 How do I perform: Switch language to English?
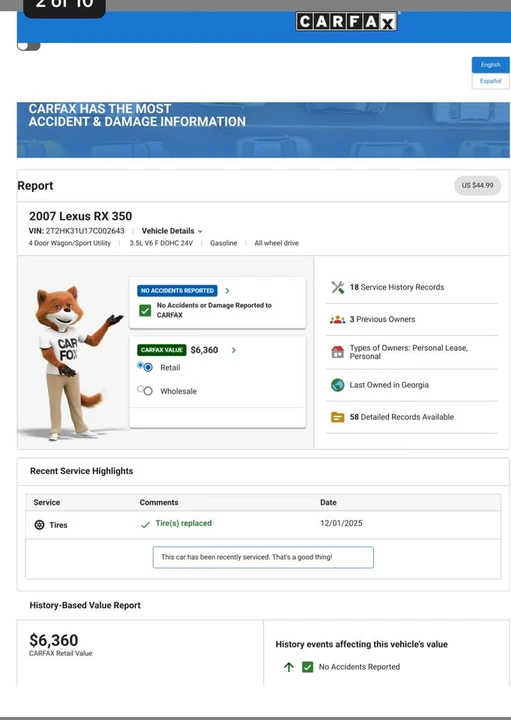pyautogui.click(x=490, y=65)
